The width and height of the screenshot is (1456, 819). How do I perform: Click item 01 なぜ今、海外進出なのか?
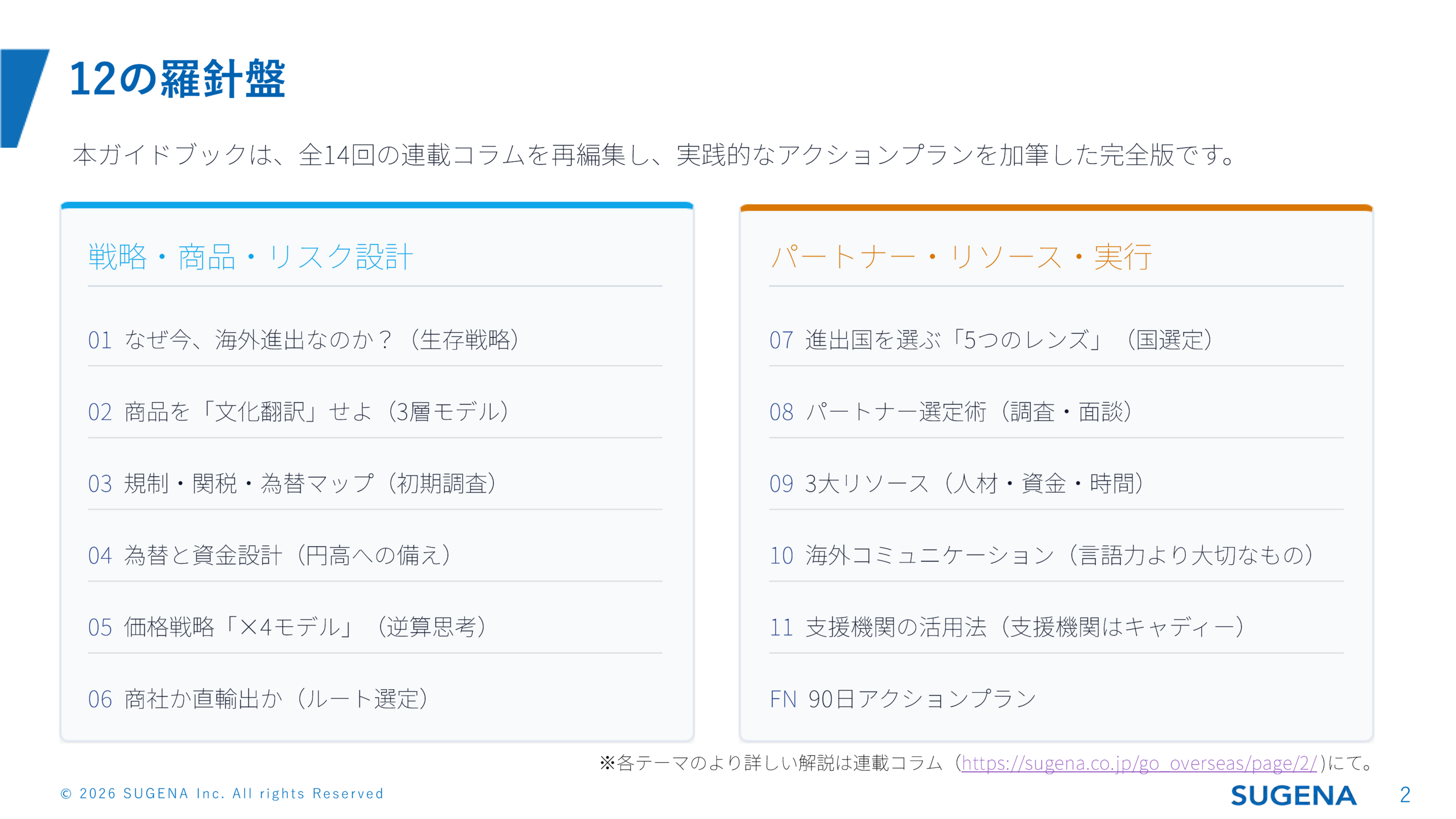point(303,340)
